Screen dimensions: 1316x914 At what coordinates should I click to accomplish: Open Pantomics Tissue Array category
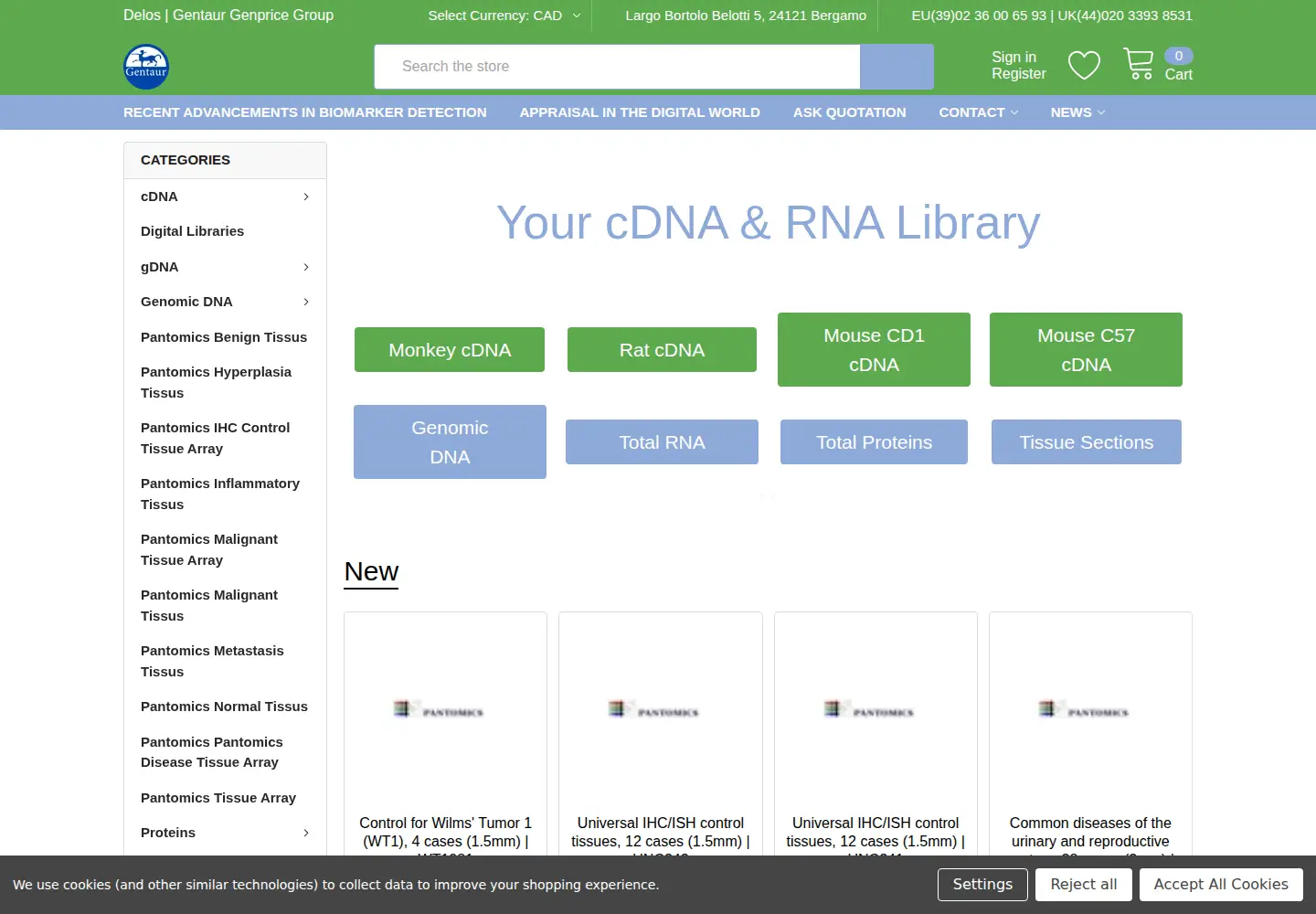[218, 798]
